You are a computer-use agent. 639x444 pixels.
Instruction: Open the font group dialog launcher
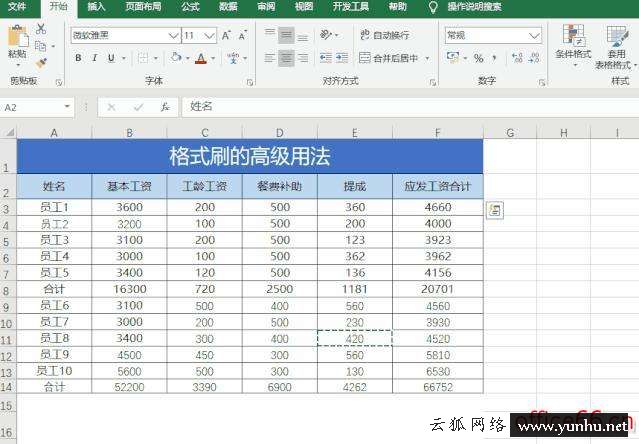click(250, 83)
